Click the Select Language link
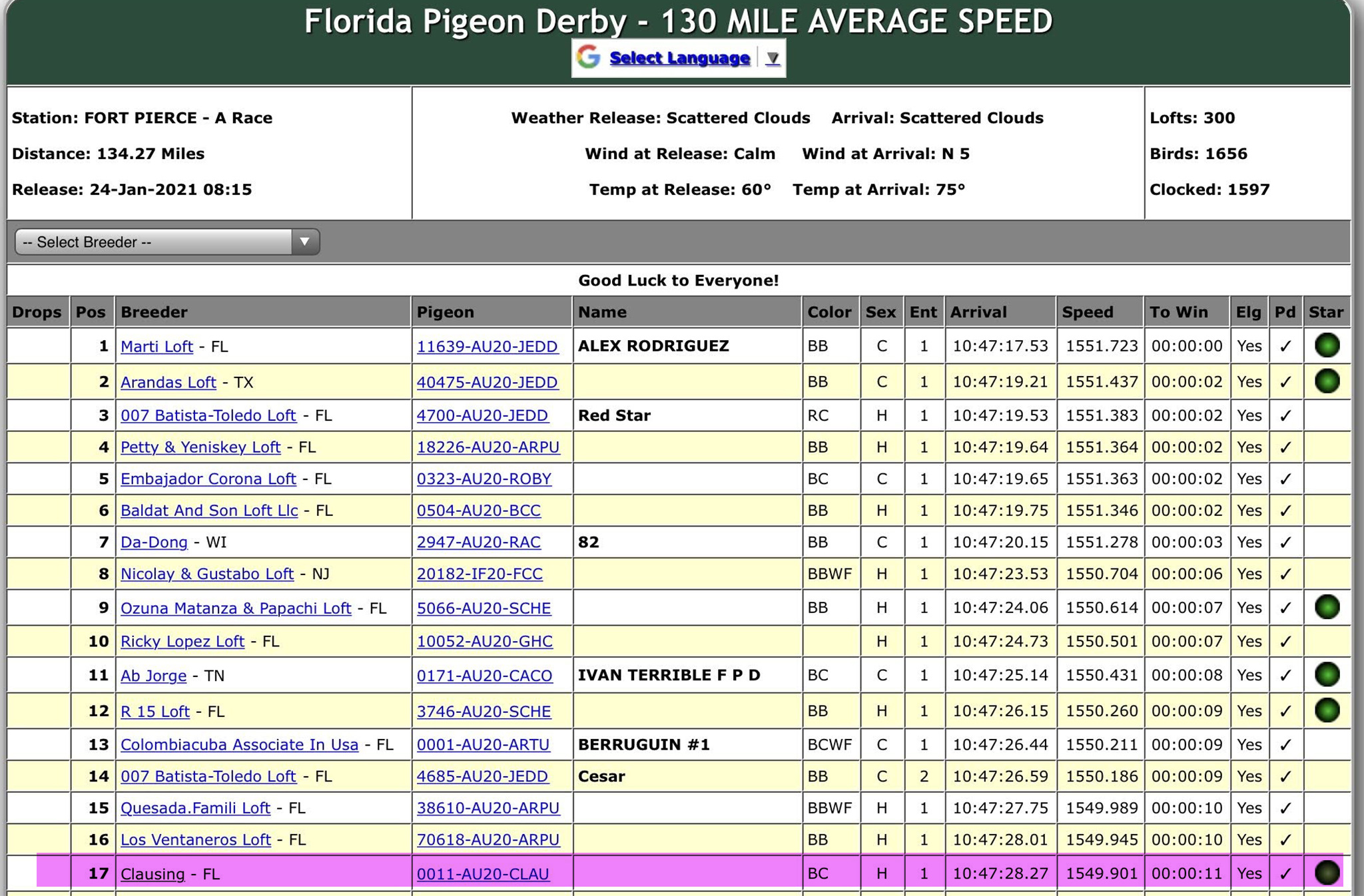 (679, 58)
